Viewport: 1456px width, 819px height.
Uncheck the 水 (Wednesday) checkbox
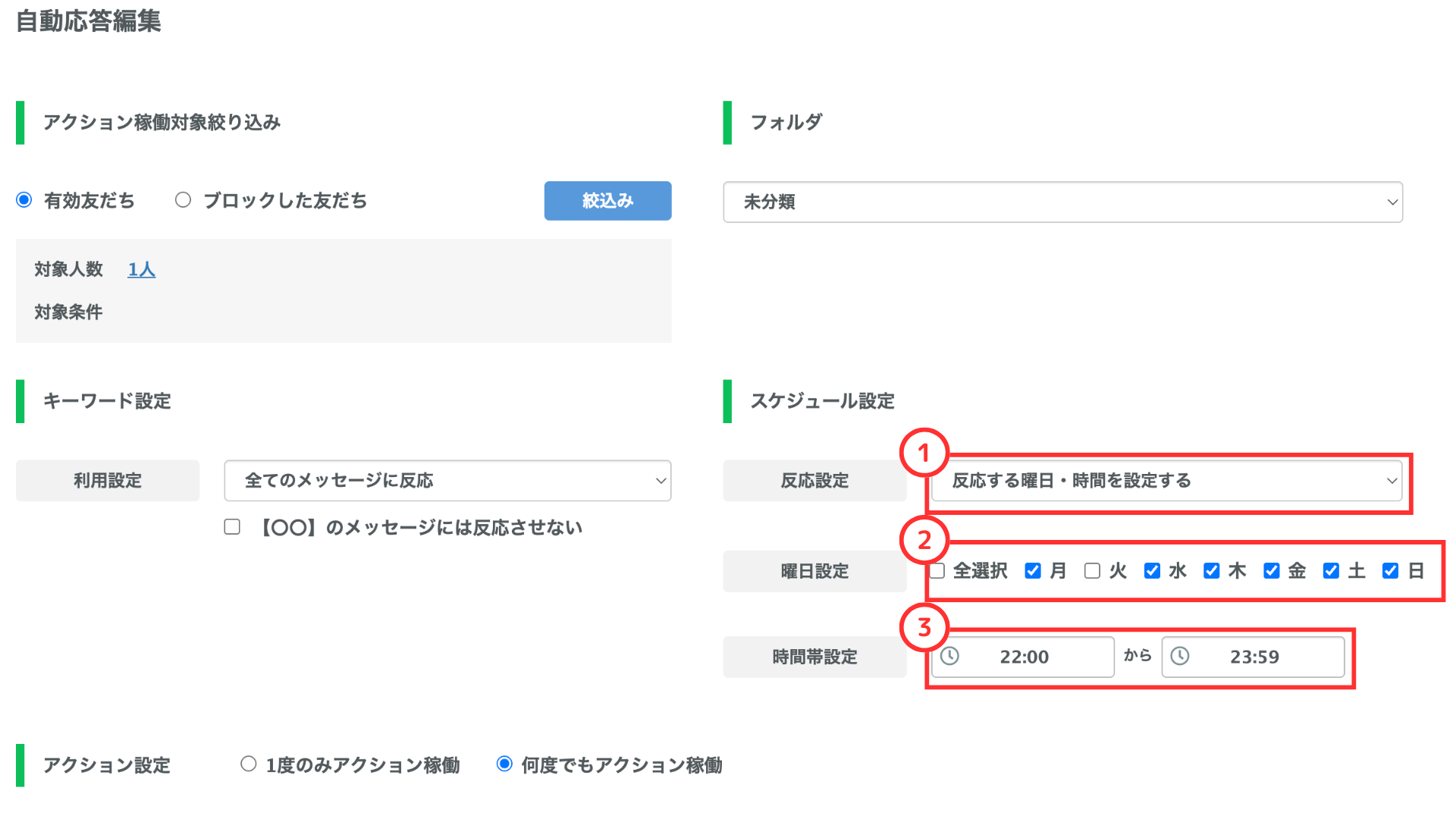1152,571
